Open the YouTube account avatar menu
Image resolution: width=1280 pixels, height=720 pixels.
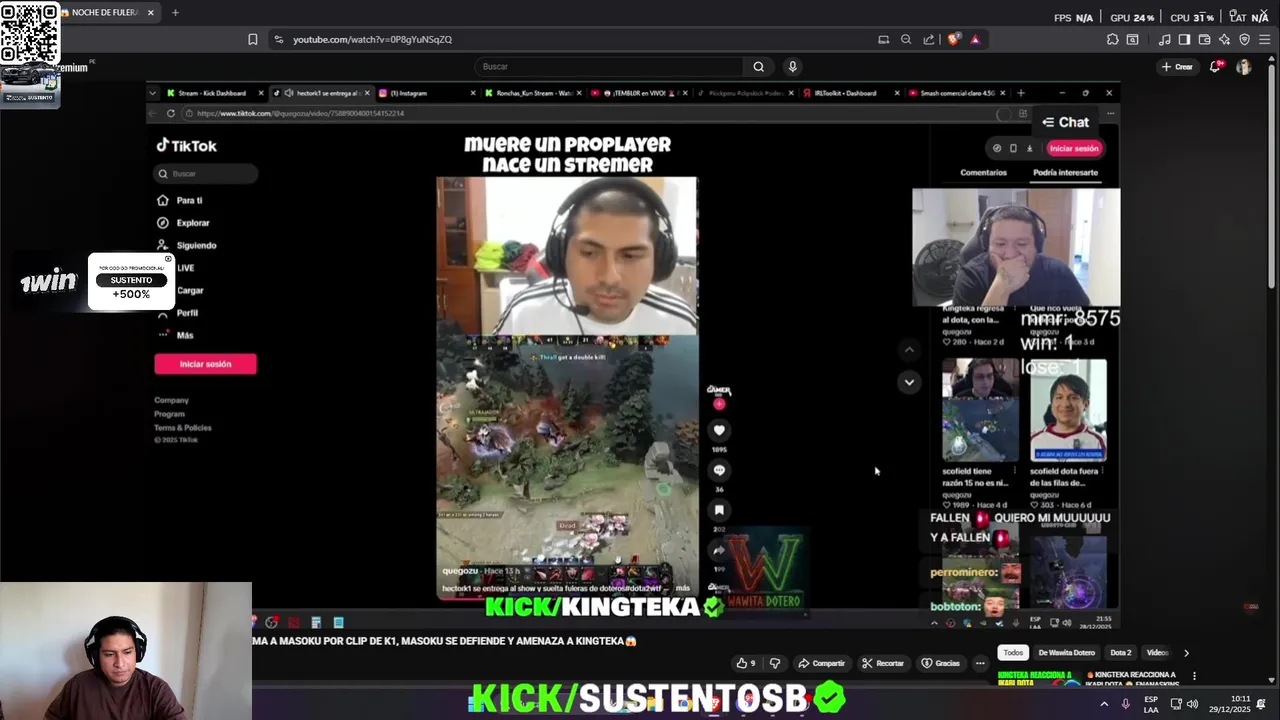(1244, 67)
